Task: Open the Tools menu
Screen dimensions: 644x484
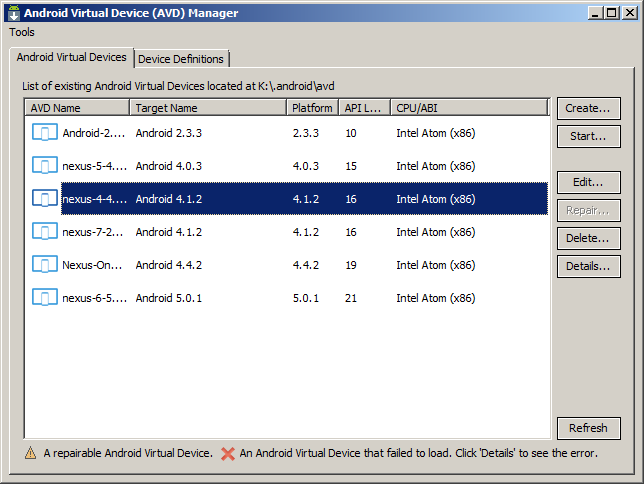Action: pos(22,32)
